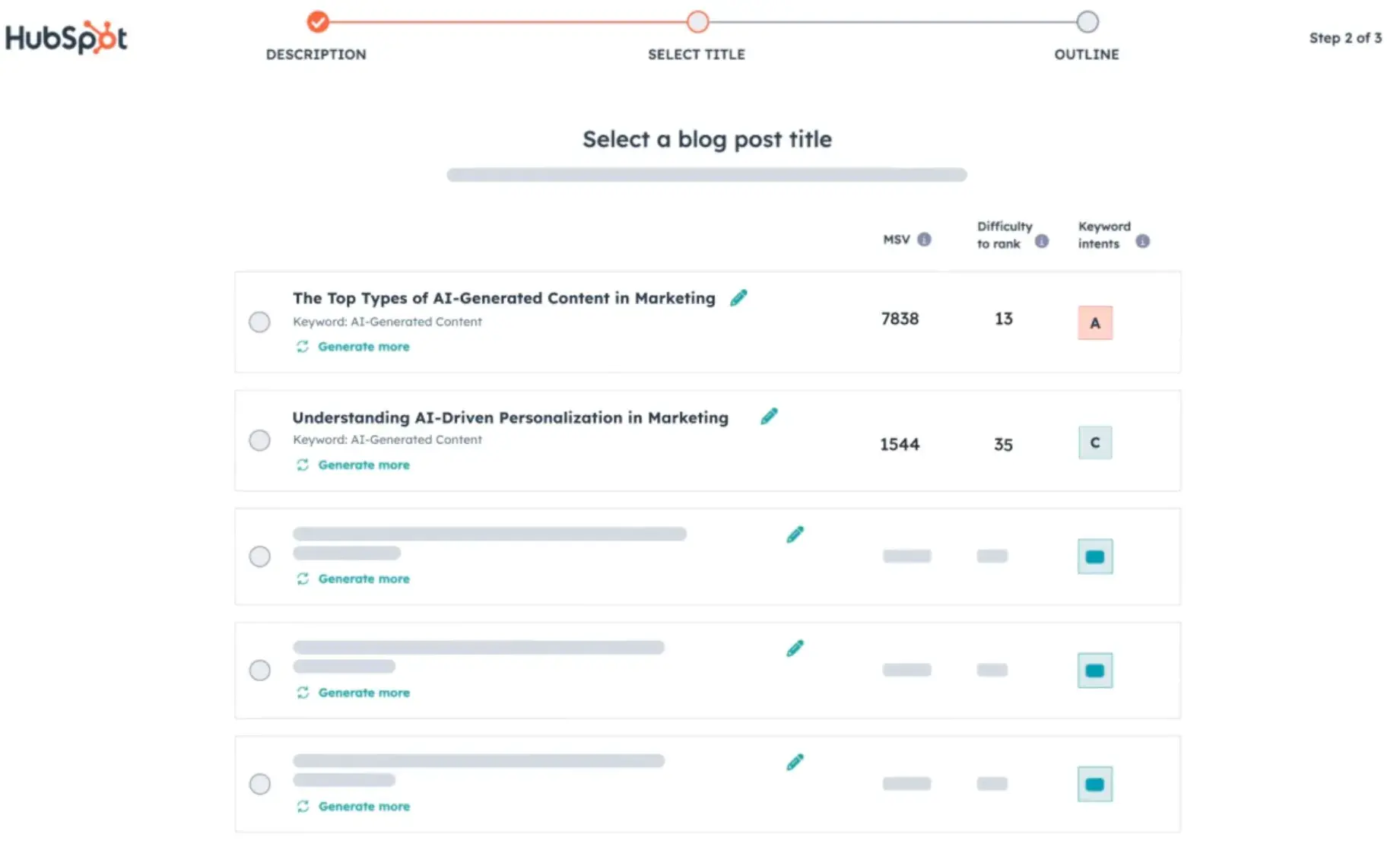Click 'Generate more' under the Top Types title

coord(363,347)
